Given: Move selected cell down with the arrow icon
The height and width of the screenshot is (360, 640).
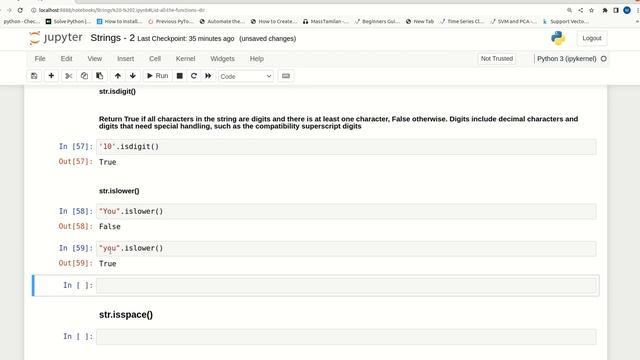Looking at the screenshot, I should [x=133, y=76].
